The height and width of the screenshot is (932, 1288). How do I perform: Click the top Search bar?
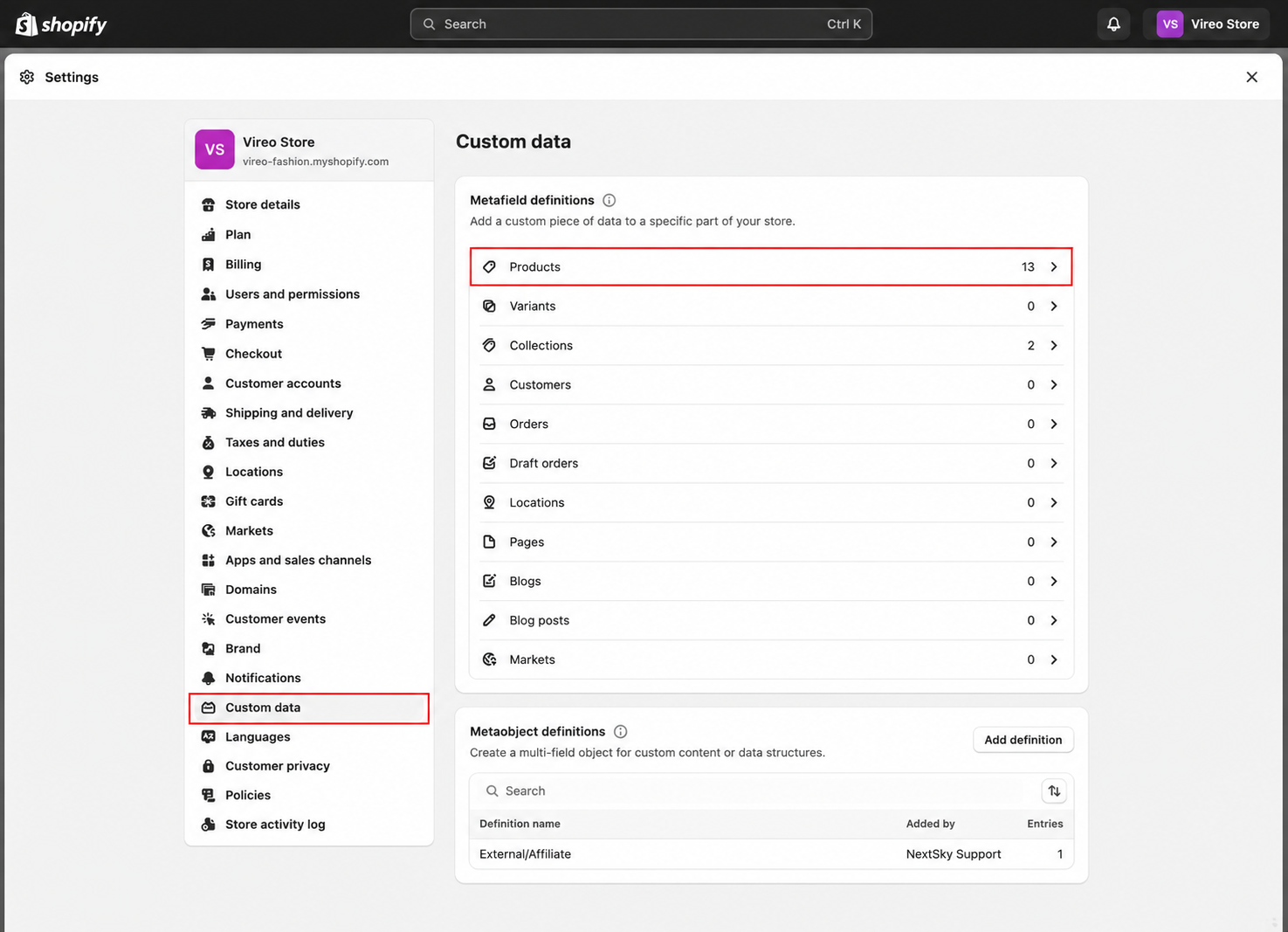click(641, 24)
